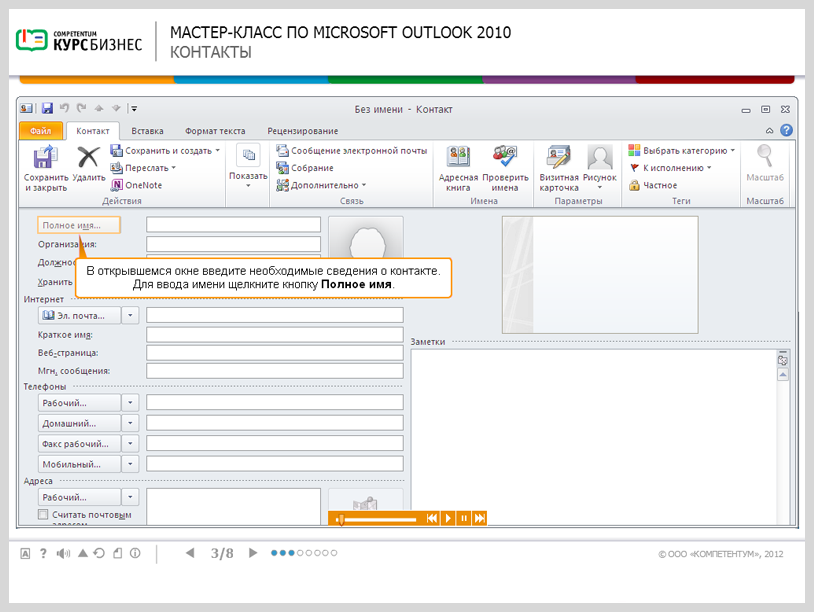Open the Forward (Переслать) dropdown
The width and height of the screenshot is (814, 612).
coord(173,168)
